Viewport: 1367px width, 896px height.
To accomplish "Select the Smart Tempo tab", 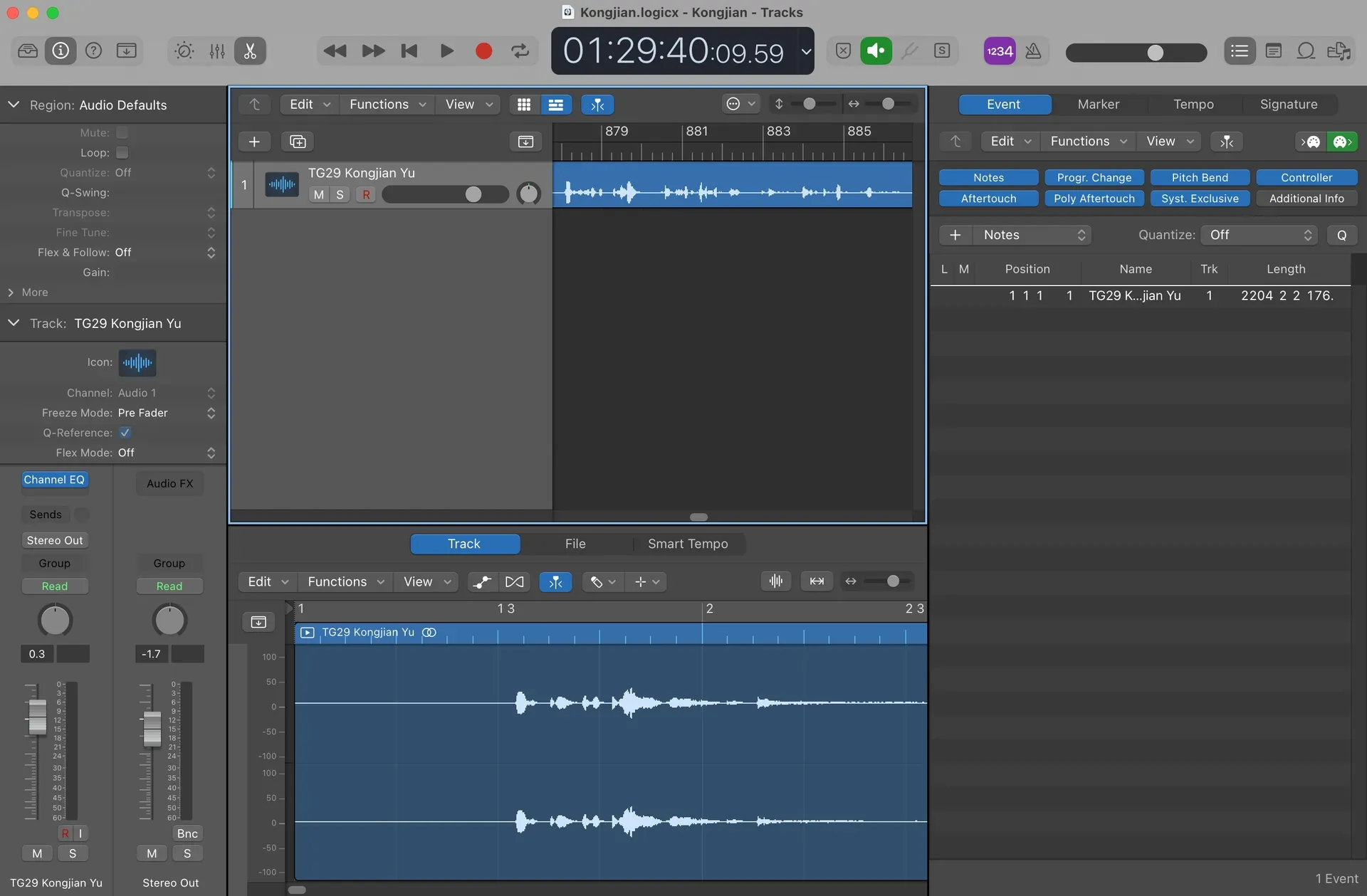I will (x=687, y=544).
